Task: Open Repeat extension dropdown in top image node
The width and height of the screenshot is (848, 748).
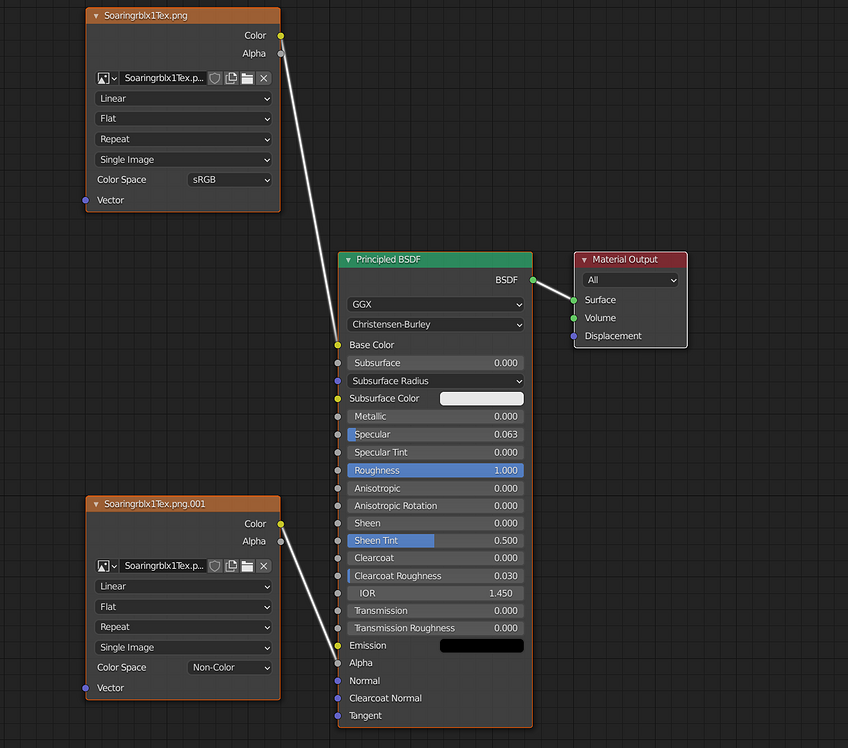Action: tap(183, 140)
